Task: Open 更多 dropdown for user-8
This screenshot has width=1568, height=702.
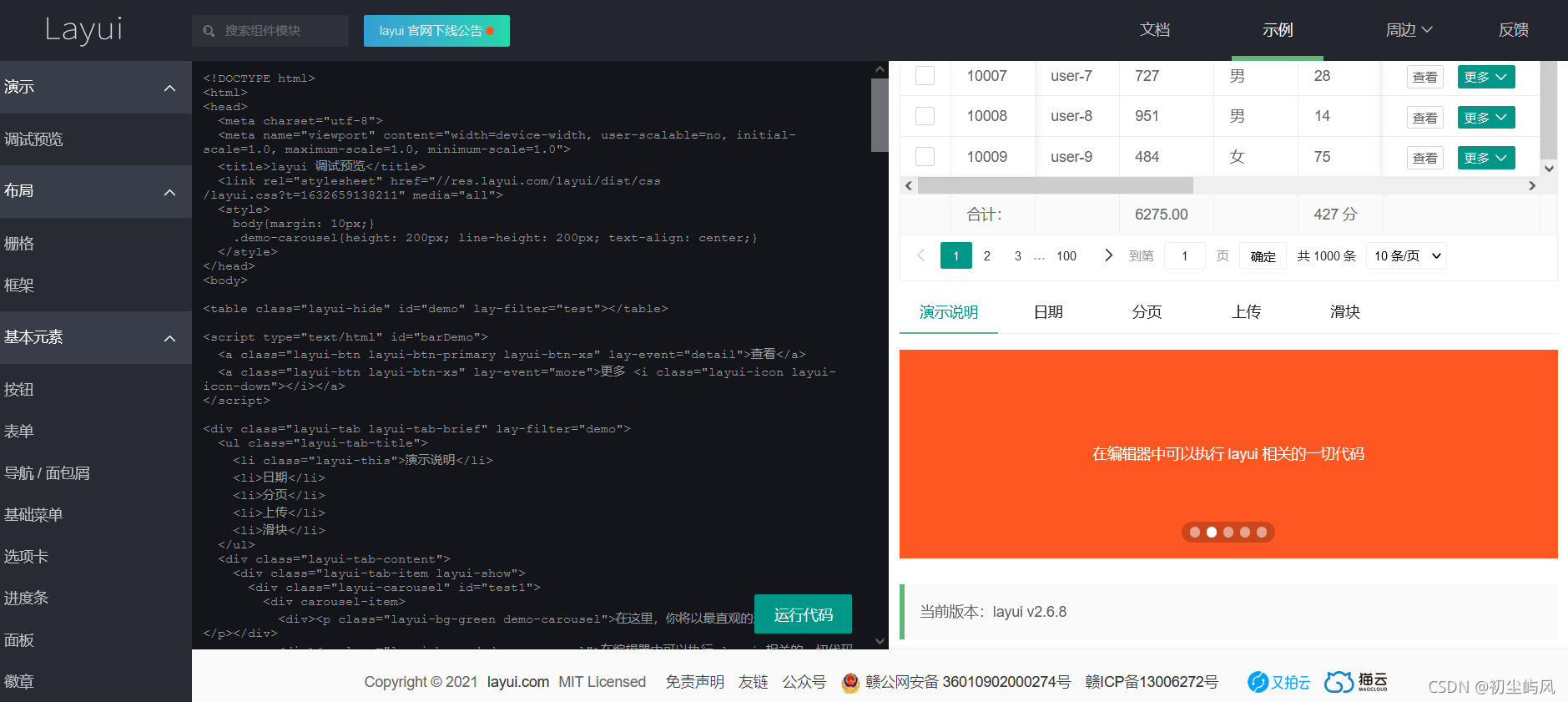Action: coord(1486,118)
